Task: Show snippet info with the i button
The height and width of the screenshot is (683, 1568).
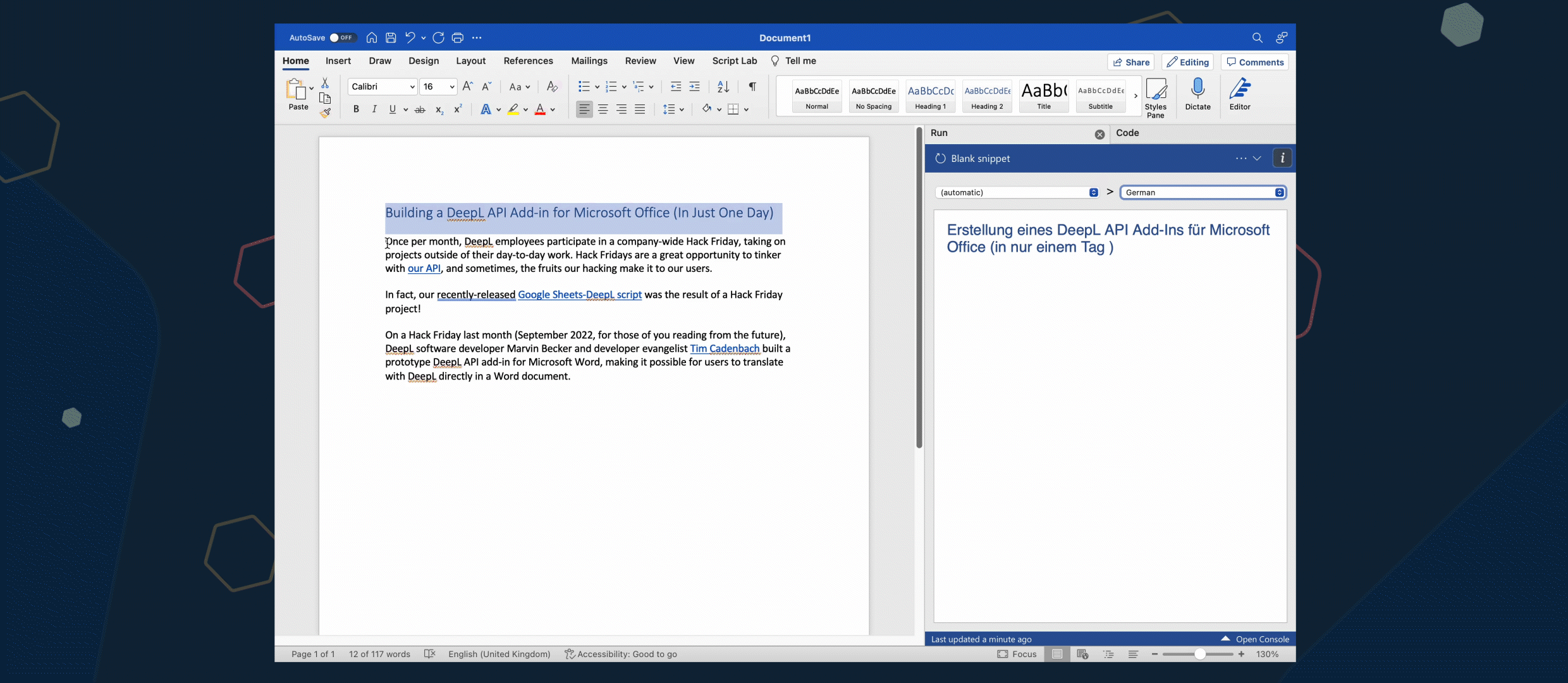Action: point(1282,158)
